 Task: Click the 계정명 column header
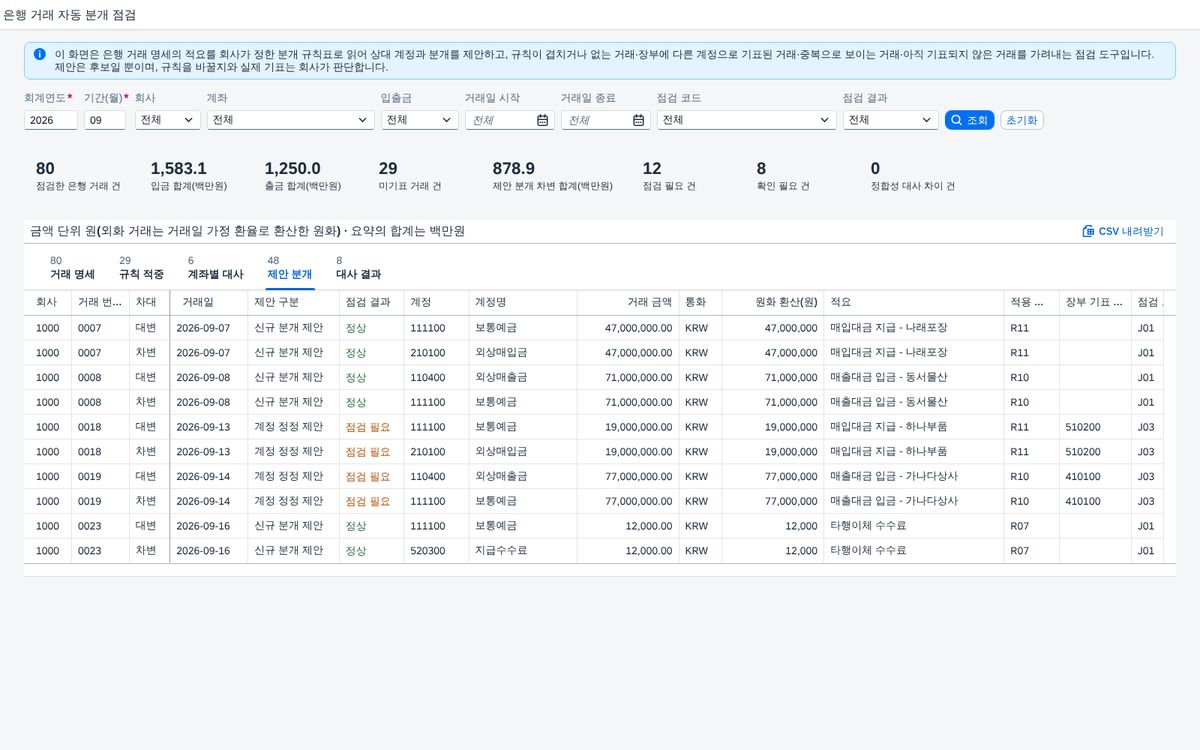(x=522, y=302)
